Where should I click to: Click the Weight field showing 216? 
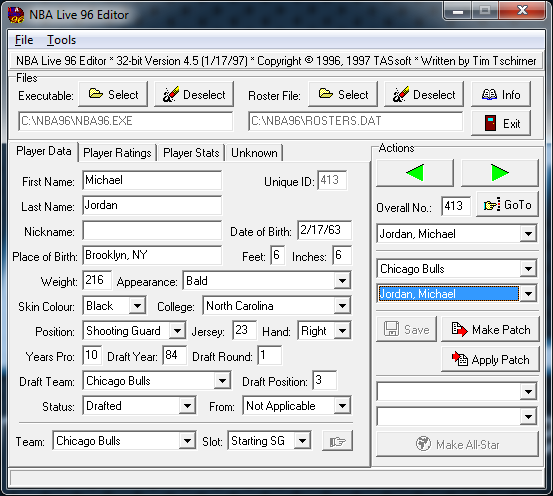coord(97,280)
